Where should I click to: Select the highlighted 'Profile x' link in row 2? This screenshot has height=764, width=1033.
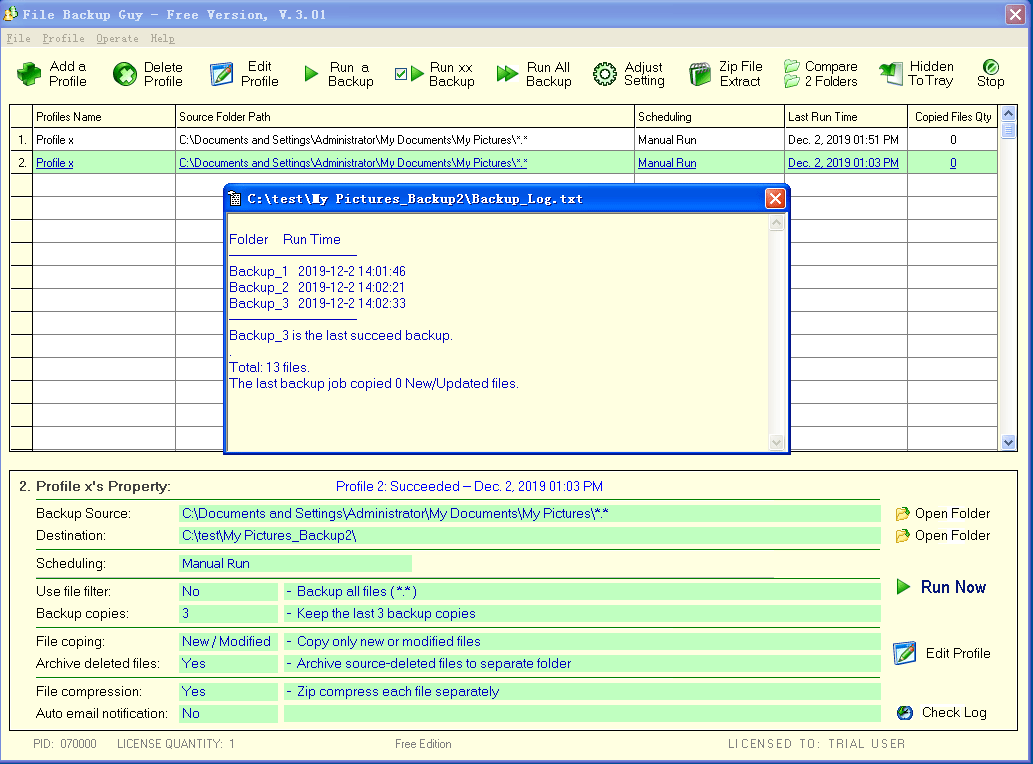pyautogui.click(x=55, y=163)
